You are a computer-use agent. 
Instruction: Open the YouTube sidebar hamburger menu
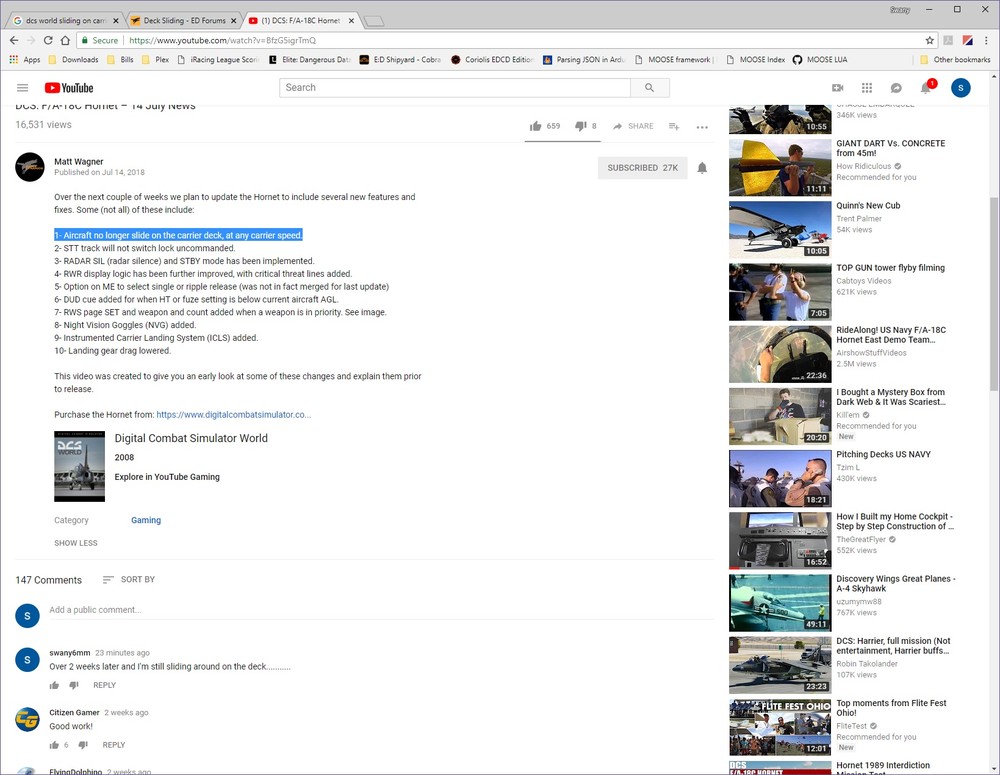(22, 88)
